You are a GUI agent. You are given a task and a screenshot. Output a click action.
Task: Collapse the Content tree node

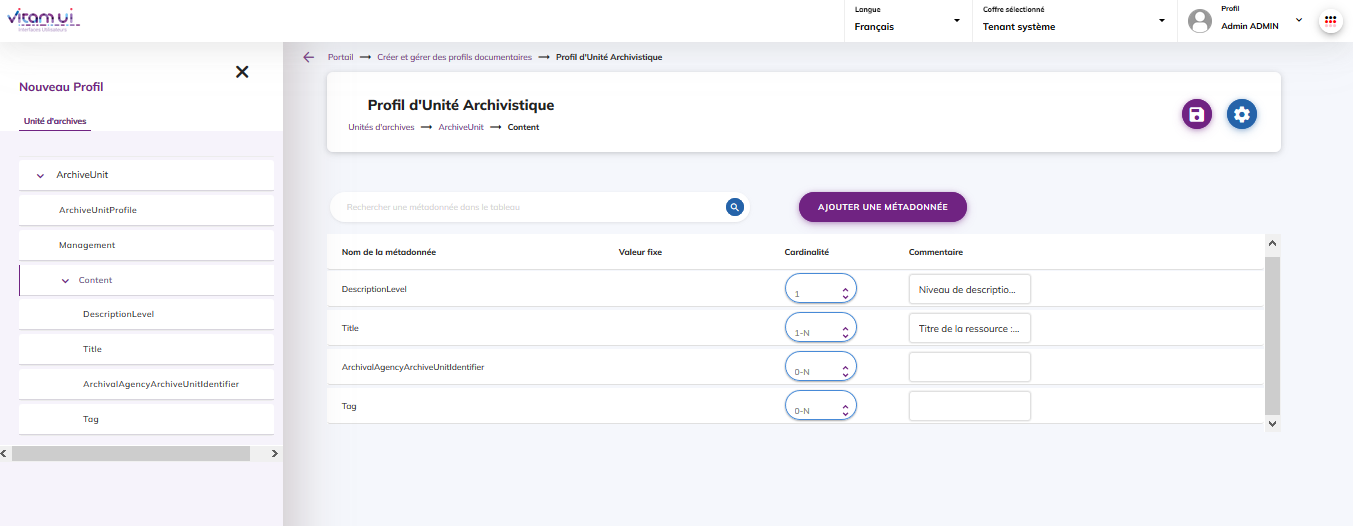[x=65, y=281]
